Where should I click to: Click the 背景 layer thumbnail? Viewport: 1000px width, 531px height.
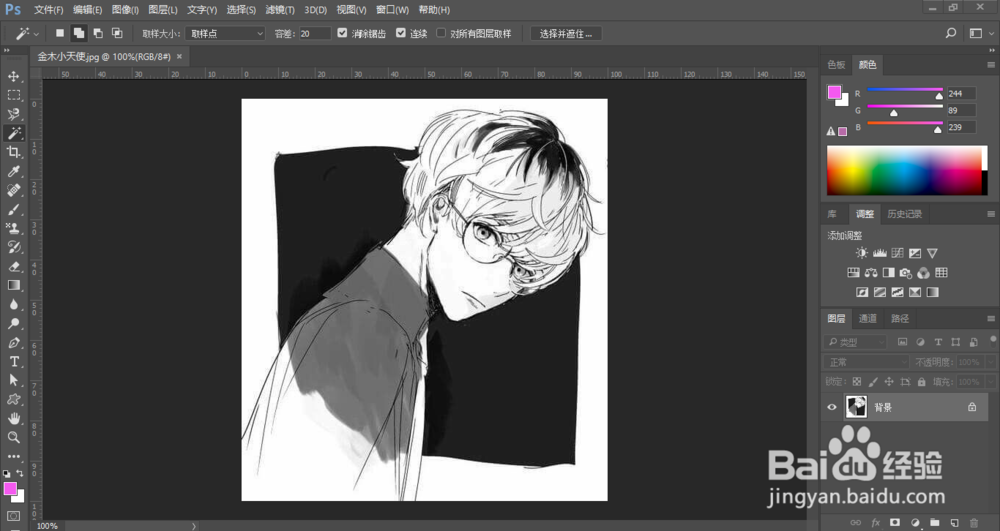click(x=856, y=407)
